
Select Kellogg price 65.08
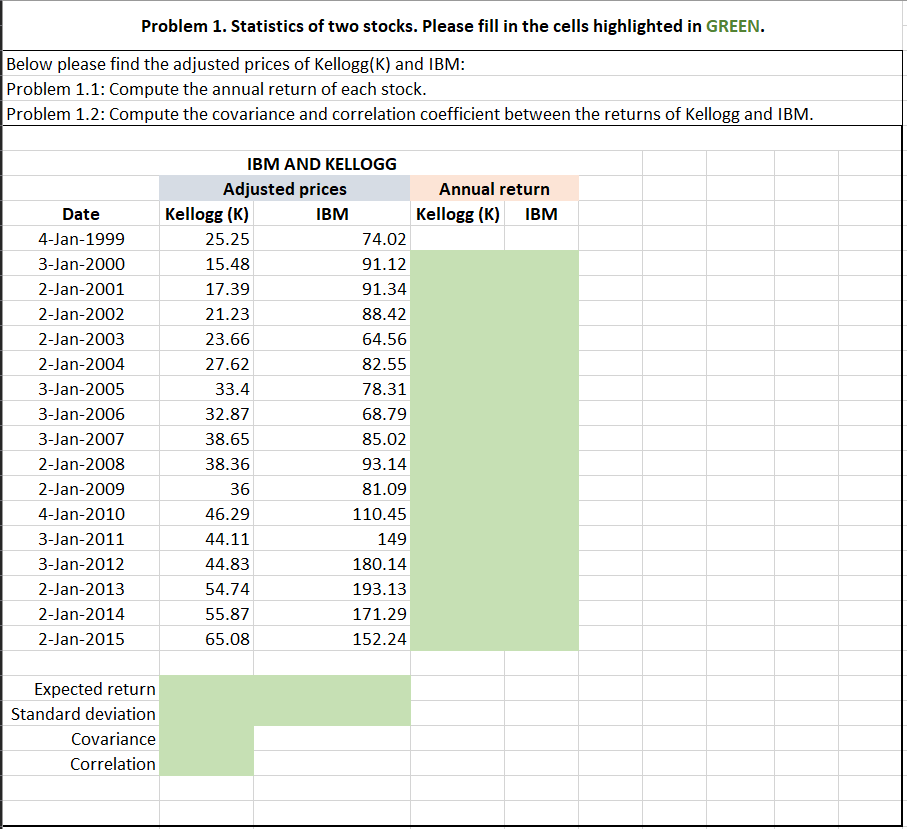pos(207,638)
